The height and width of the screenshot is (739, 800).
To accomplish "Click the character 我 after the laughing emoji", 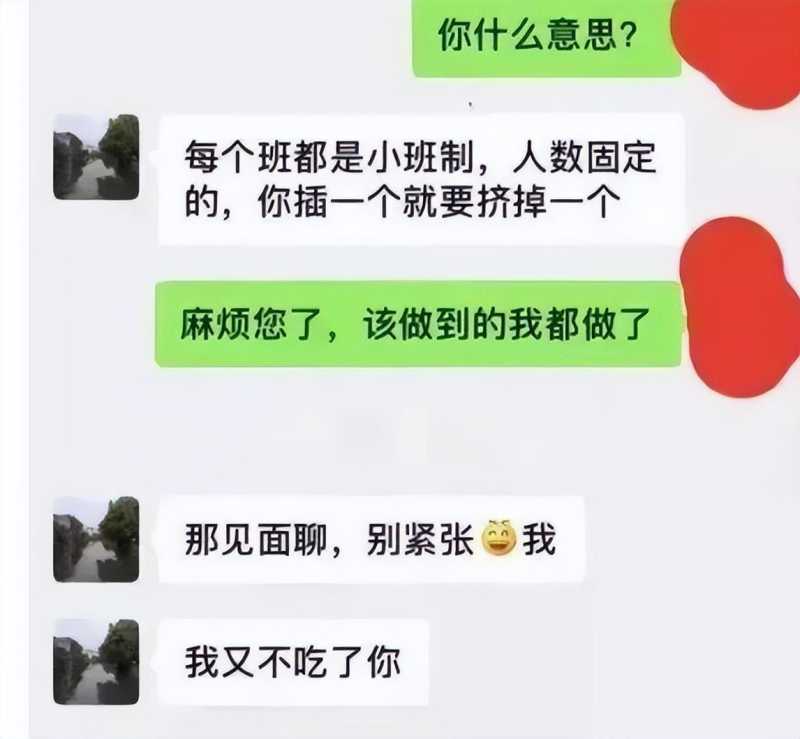I will (x=539, y=539).
